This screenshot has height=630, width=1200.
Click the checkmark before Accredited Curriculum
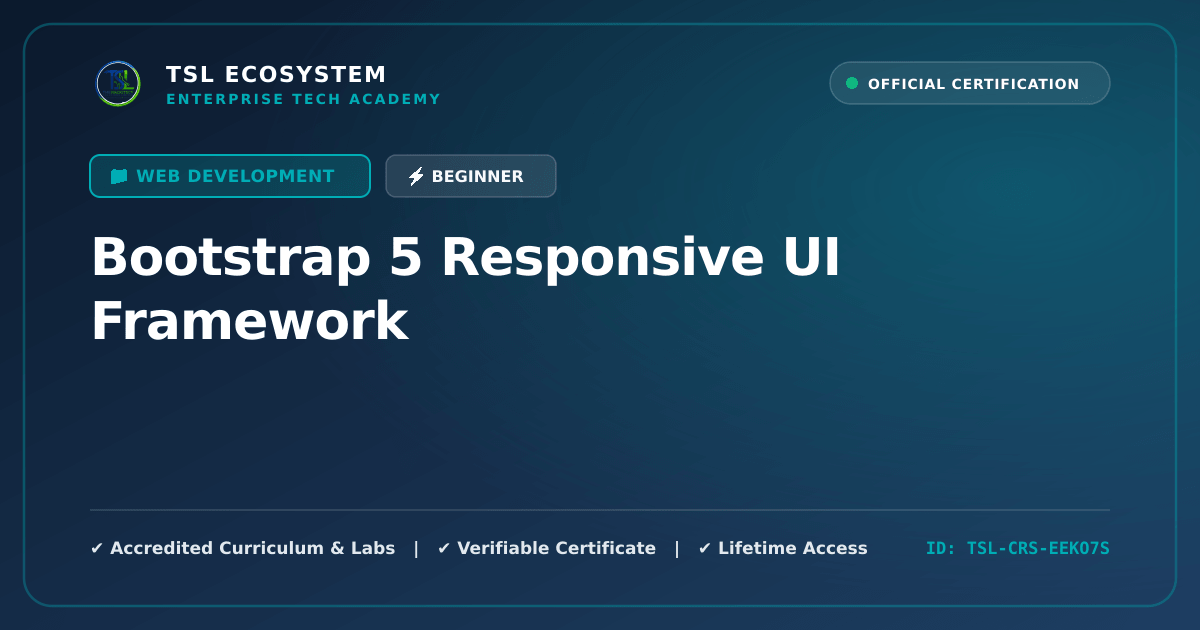pyautogui.click(x=97, y=548)
